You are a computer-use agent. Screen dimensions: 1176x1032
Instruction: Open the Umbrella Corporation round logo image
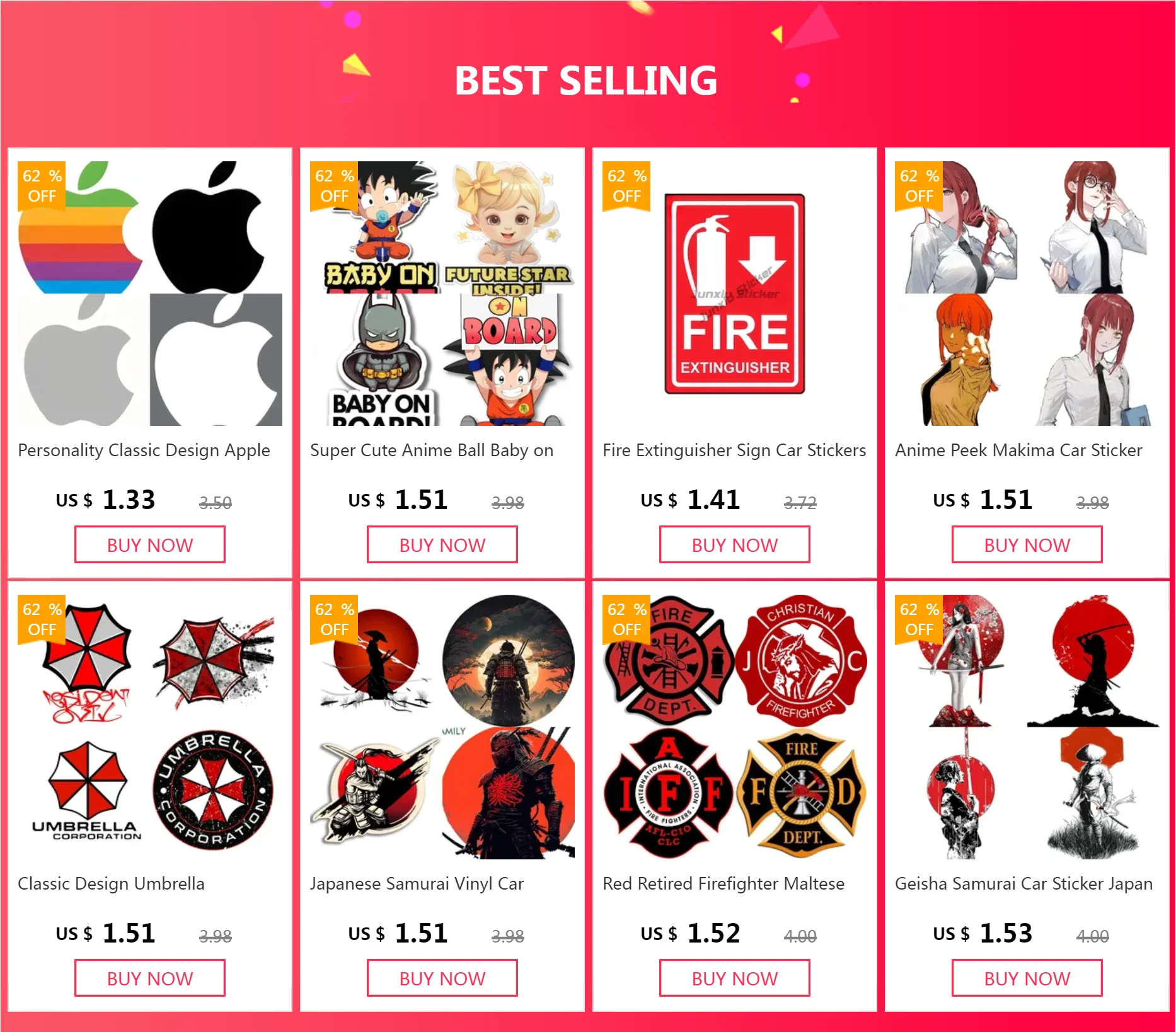(x=214, y=791)
